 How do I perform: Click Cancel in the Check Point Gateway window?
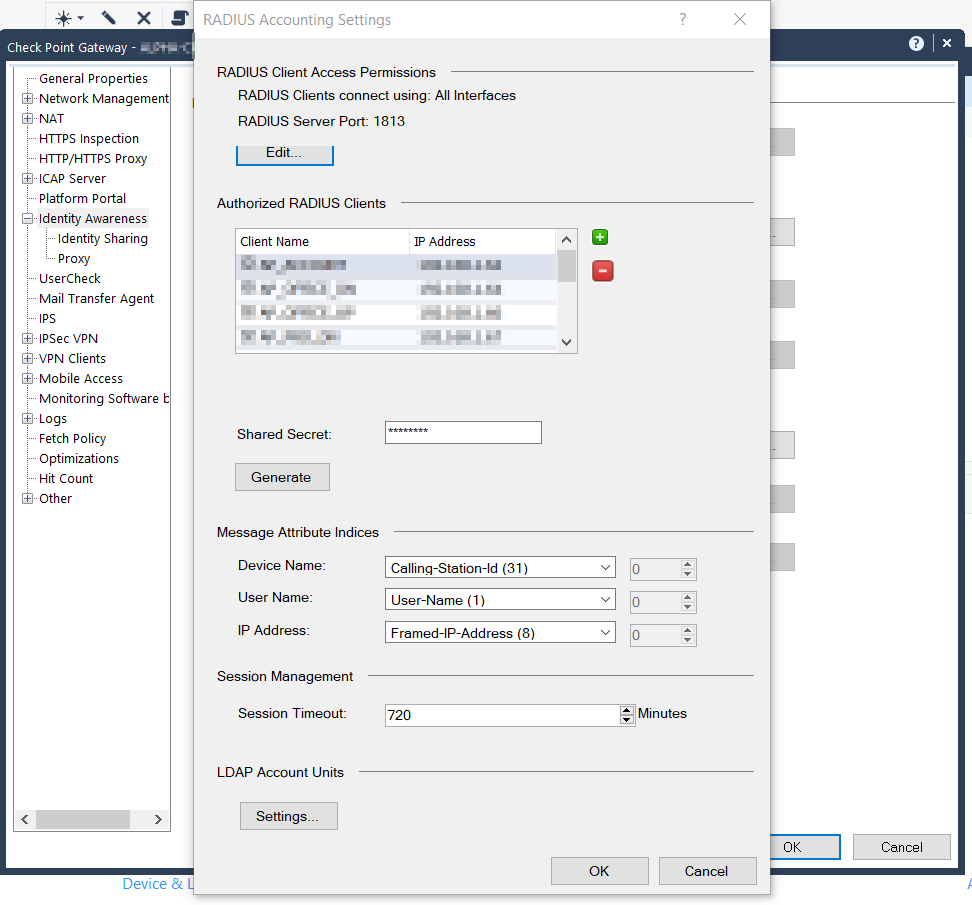(902, 847)
